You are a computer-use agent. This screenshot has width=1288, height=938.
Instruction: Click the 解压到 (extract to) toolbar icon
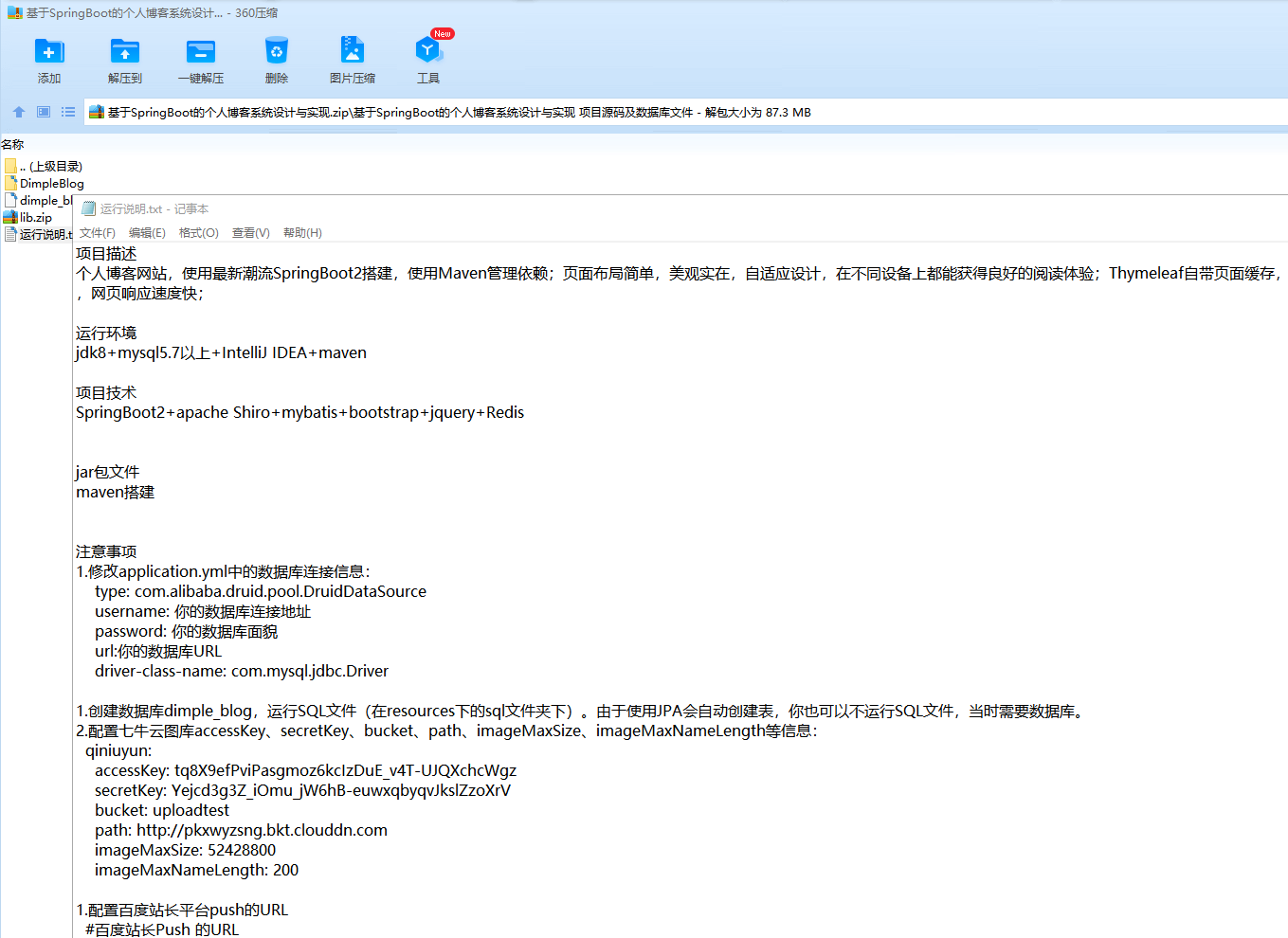coord(125,51)
